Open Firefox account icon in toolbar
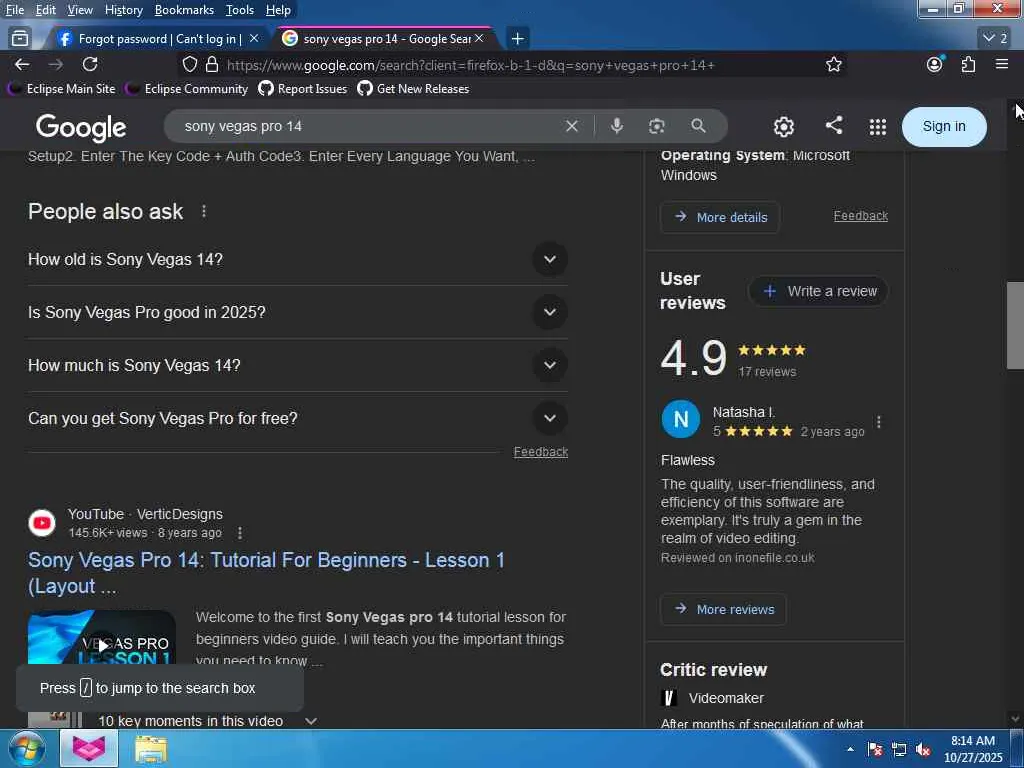Screen dimensions: 1024x768 click(x=935, y=65)
